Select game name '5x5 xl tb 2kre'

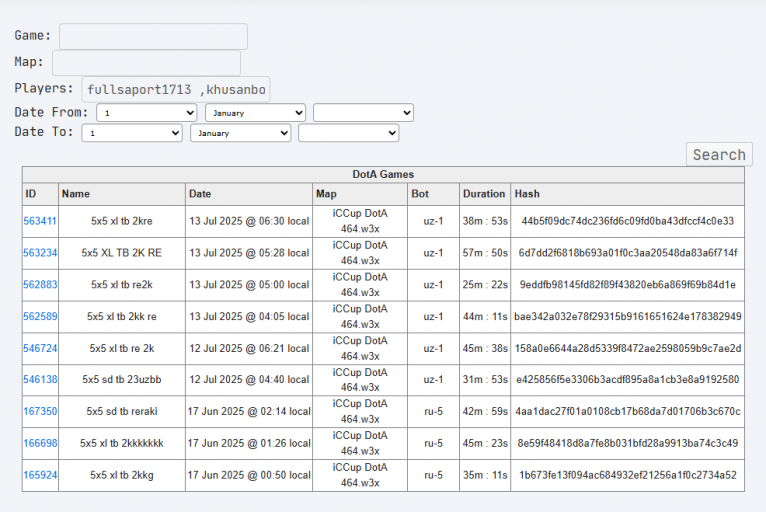[x=122, y=221]
